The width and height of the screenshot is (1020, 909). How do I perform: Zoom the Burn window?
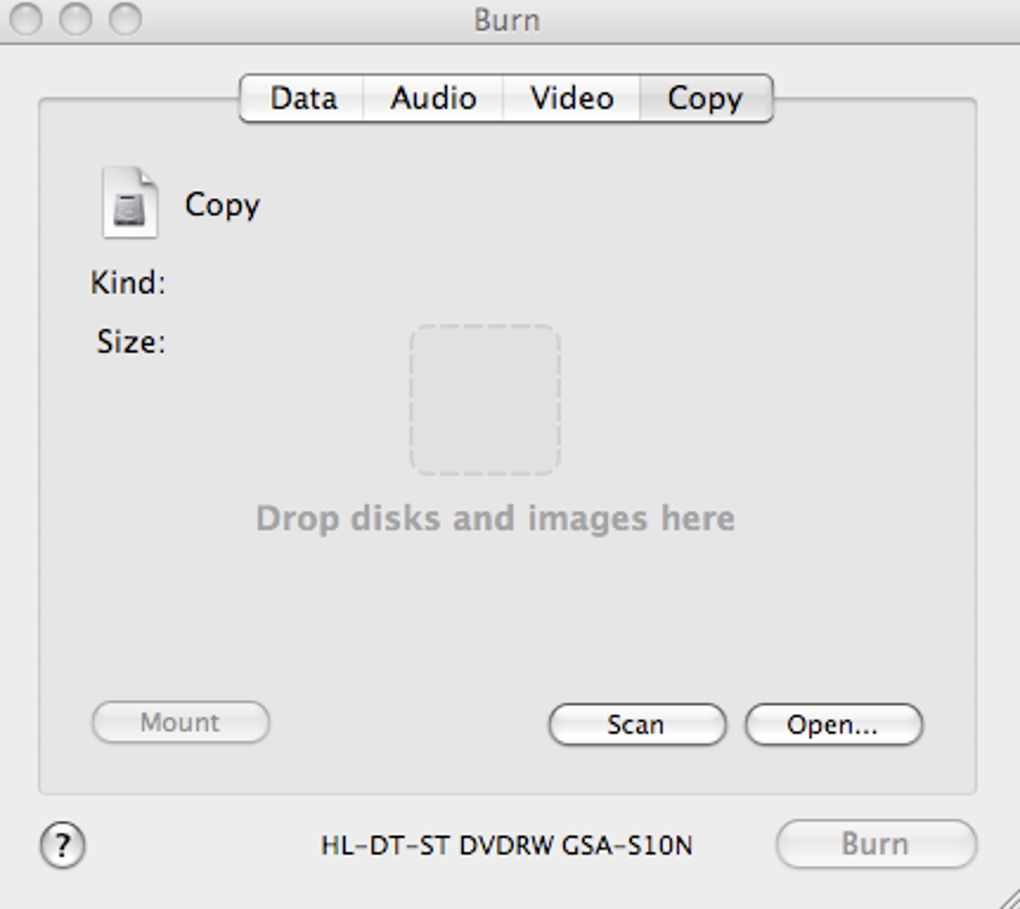pyautogui.click(x=125, y=19)
